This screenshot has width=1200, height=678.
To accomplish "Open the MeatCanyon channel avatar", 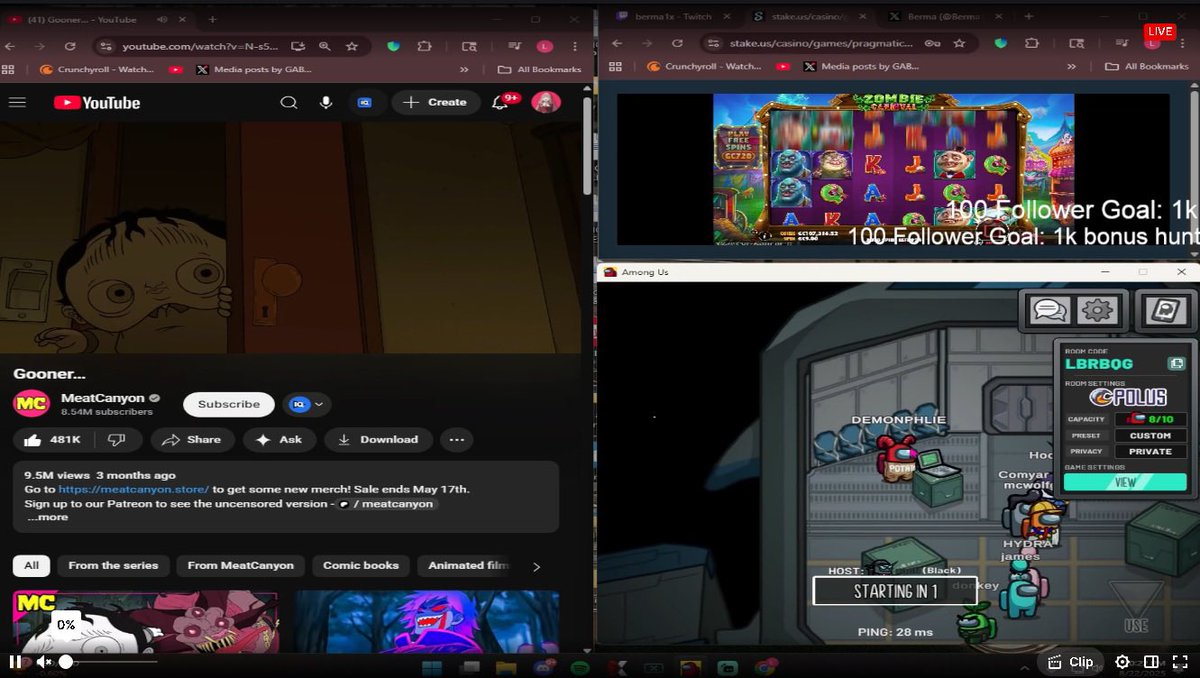I will (x=30, y=404).
